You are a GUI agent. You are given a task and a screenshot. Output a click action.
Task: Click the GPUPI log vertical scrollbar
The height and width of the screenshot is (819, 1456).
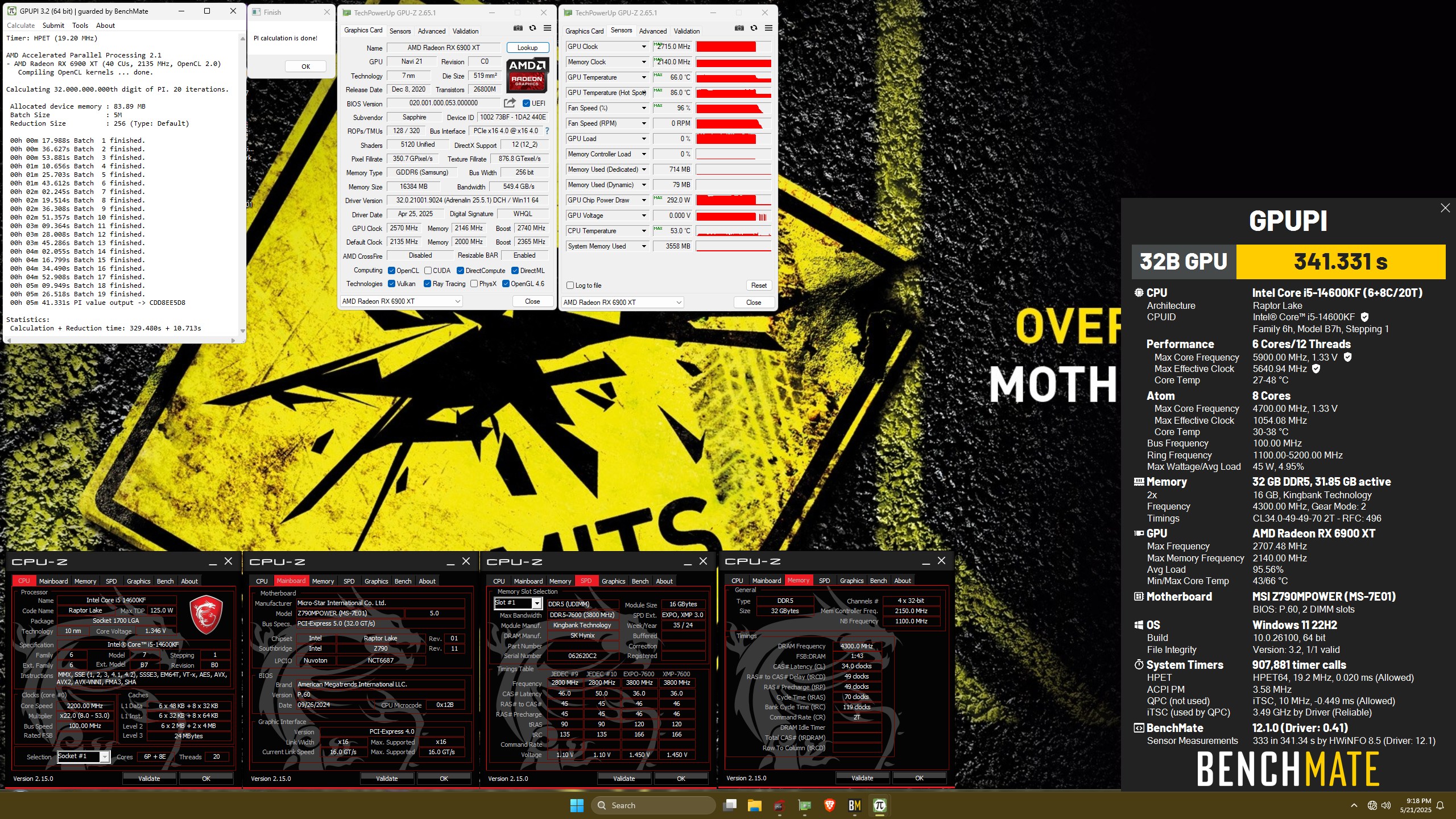click(x=243, y=183)
